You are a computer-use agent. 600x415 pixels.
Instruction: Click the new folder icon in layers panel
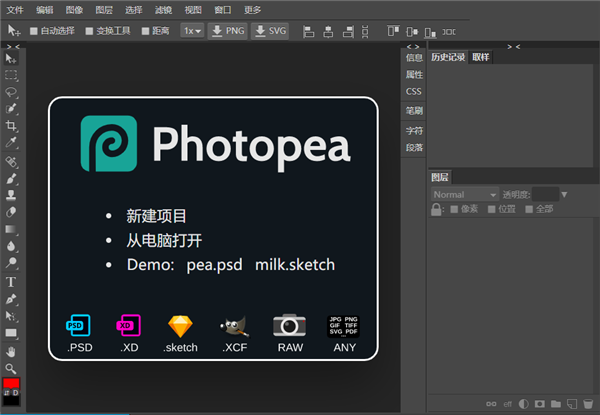pos(556,404)
